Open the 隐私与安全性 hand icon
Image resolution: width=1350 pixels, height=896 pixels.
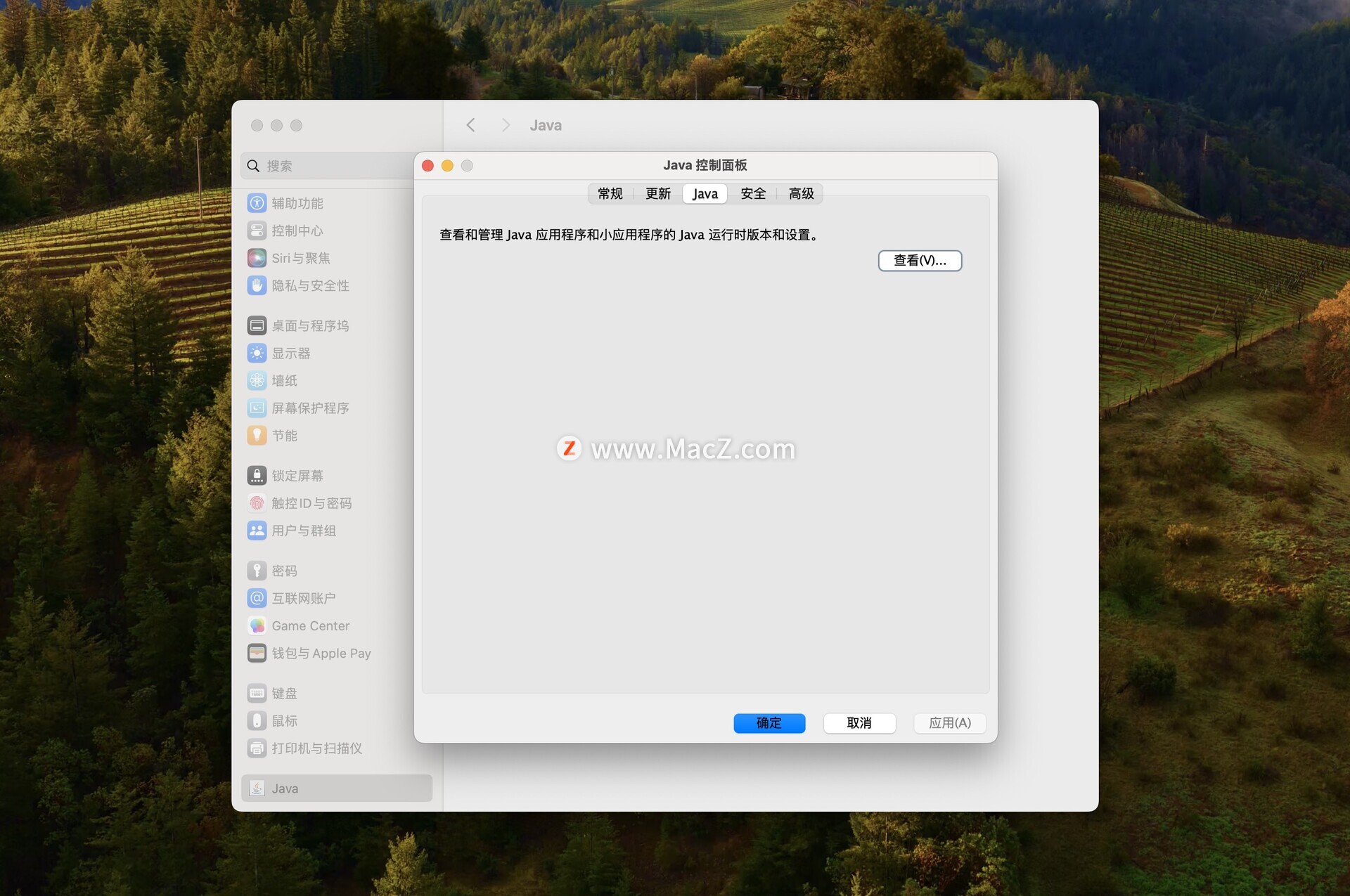tap(257, 285)
